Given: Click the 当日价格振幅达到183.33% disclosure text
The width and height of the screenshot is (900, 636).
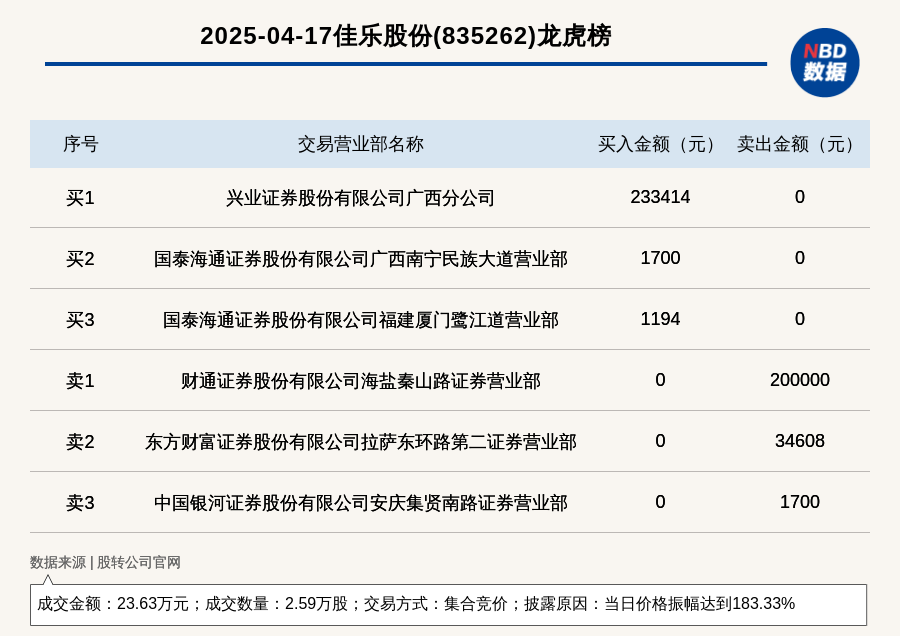Looking at the screenshot, I should coord(699,603).
